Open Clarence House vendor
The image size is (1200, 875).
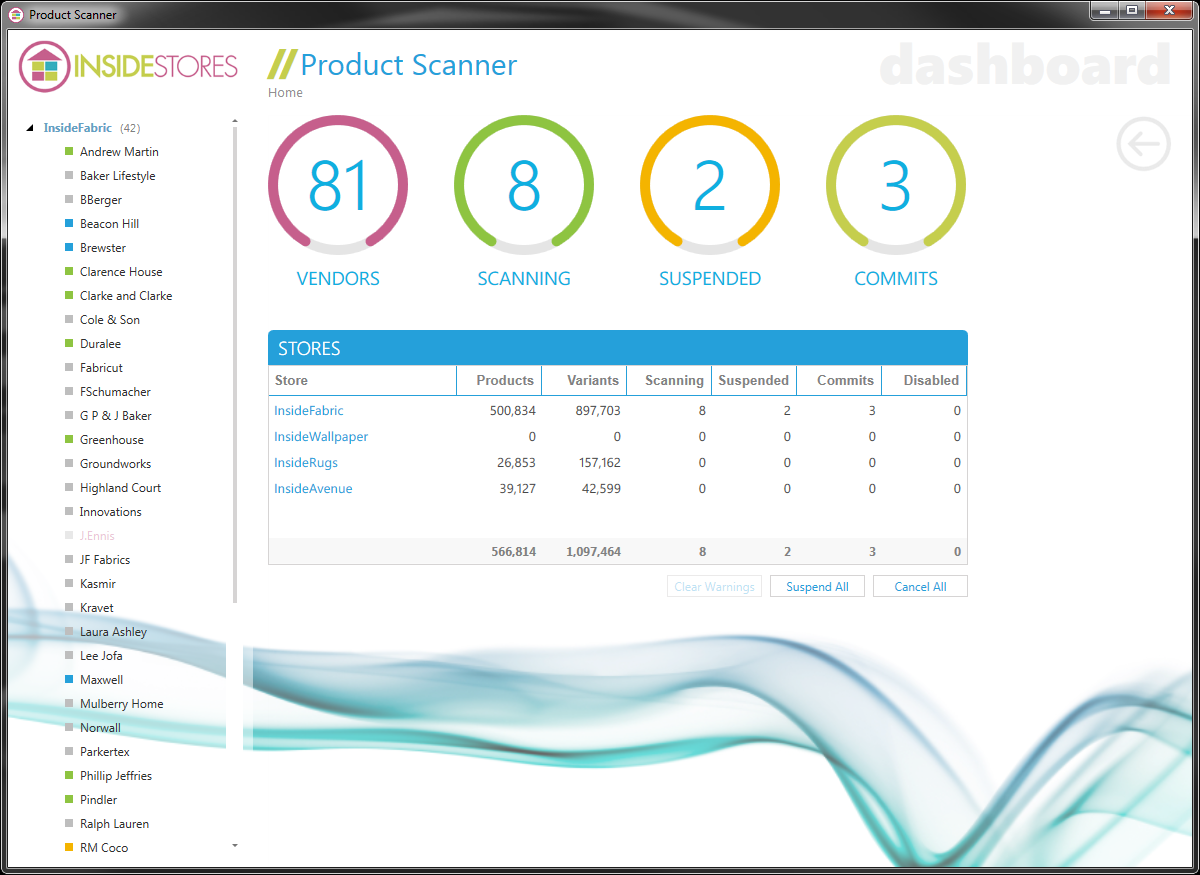tap(121, 272)
